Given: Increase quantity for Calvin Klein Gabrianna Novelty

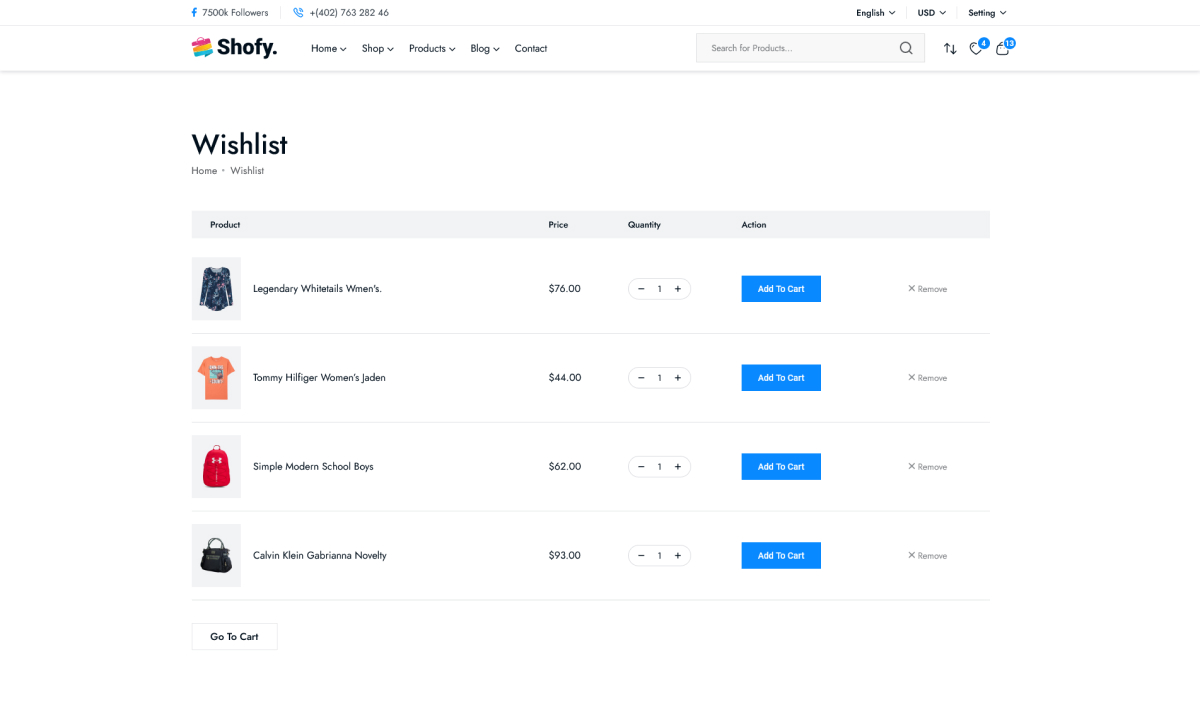Looking at the screenshot, I should tap(678, 556).
